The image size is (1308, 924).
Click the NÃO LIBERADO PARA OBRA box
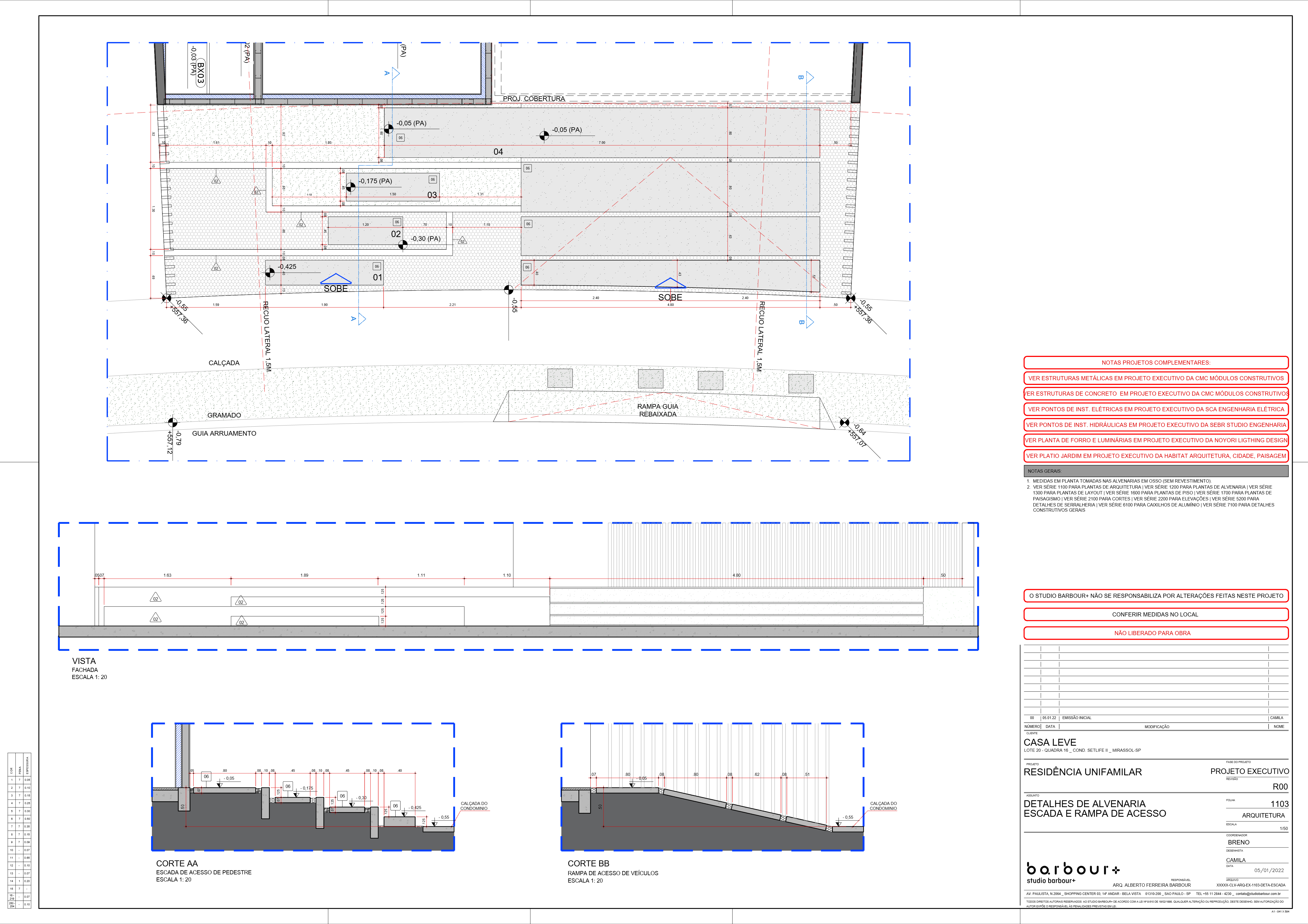pyautogui.click(x=1155, y=633)
